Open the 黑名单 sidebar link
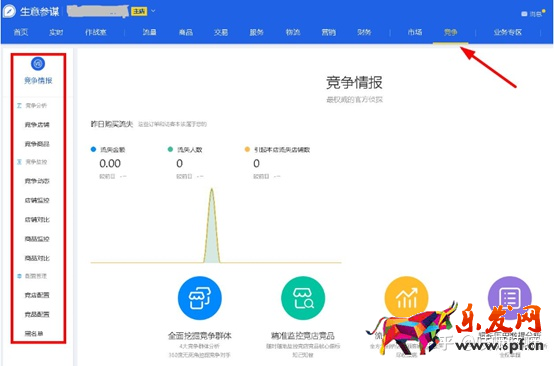This screenshot has width=554, height=366. 34,333
